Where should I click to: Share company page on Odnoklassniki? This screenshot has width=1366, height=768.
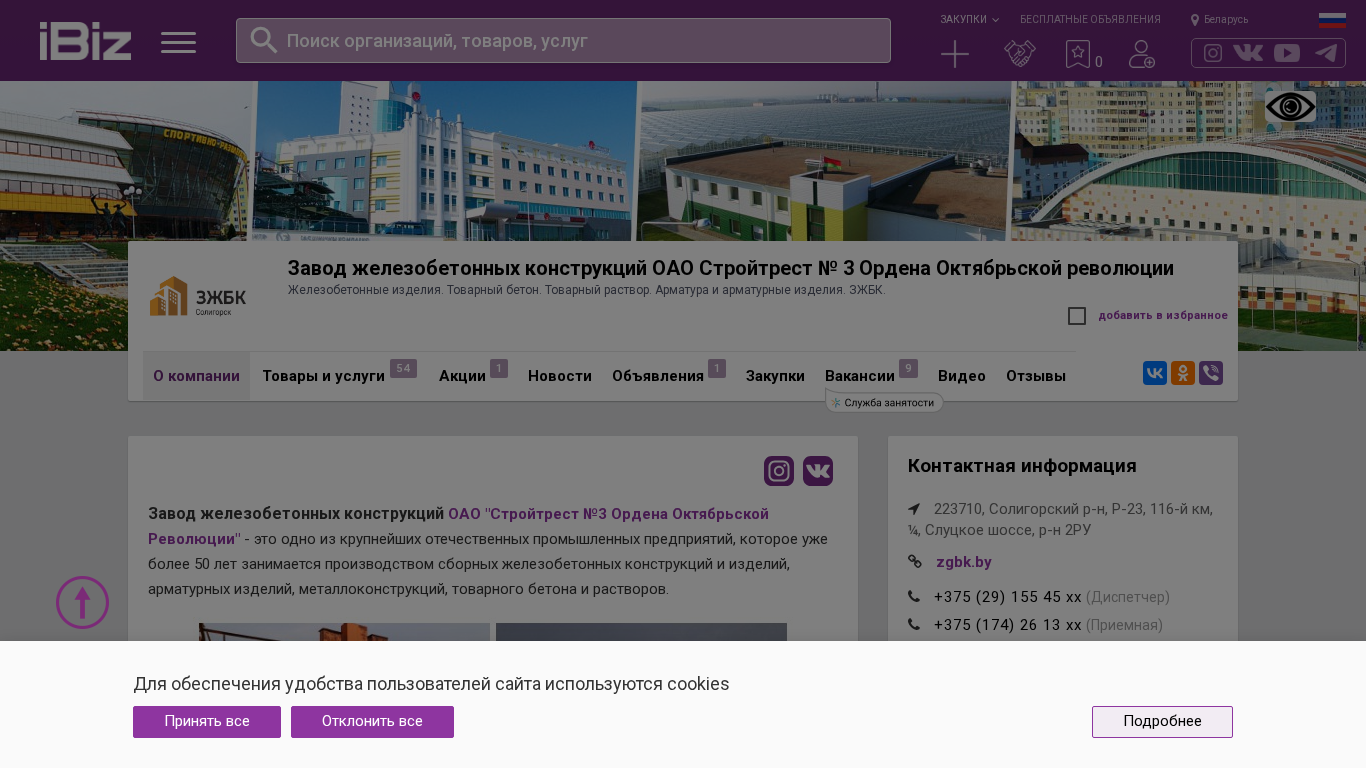point(1183,374)
